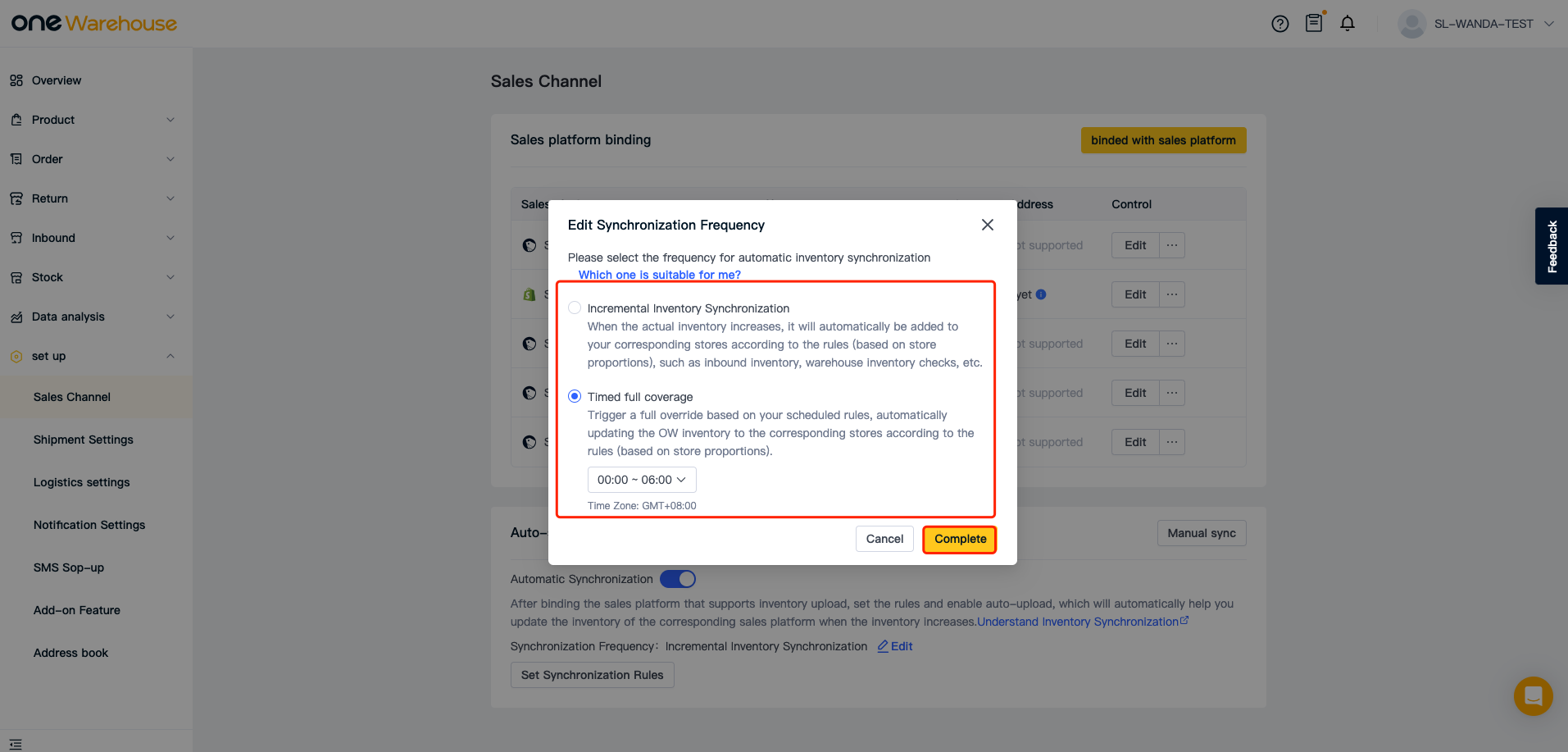Open the chat support bubble icon

click(1533, 696)
